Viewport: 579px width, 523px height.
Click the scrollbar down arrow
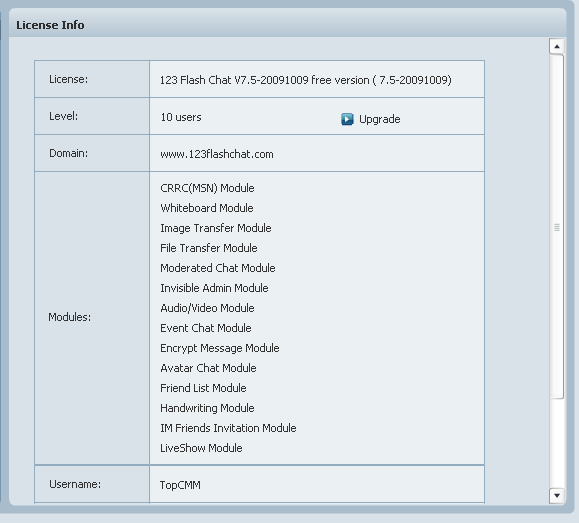click(557, 495)
